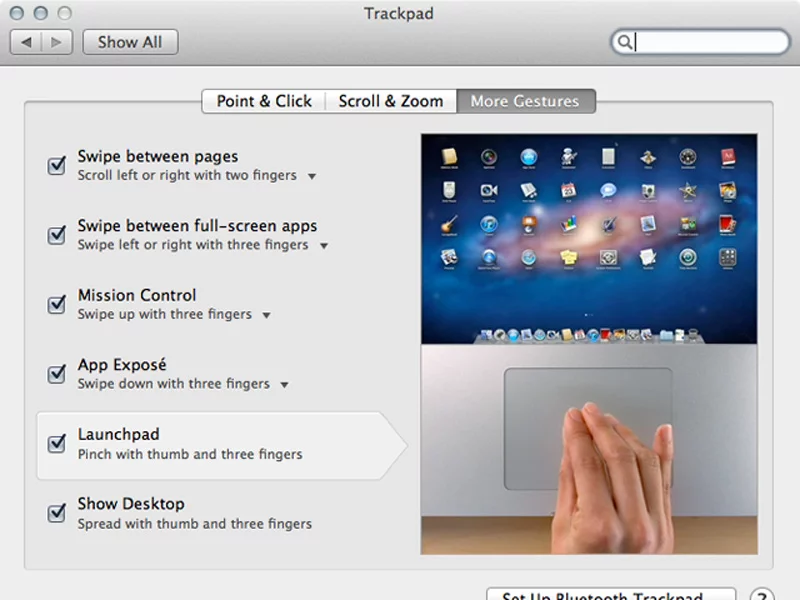Click the iCal calendar icon in the preview

(x=567, y=190)
